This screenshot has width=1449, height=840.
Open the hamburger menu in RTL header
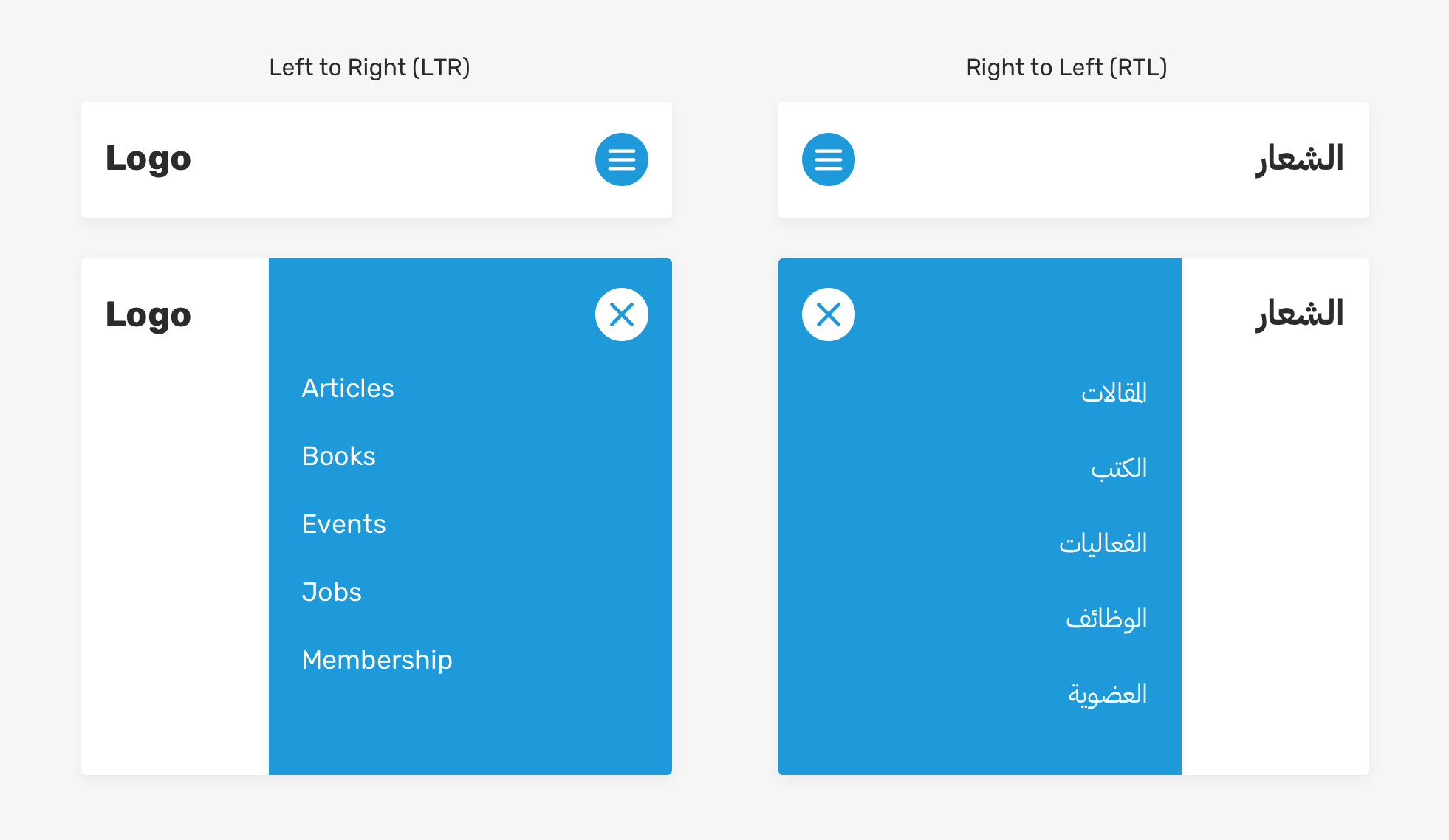[x=828, y=159]
